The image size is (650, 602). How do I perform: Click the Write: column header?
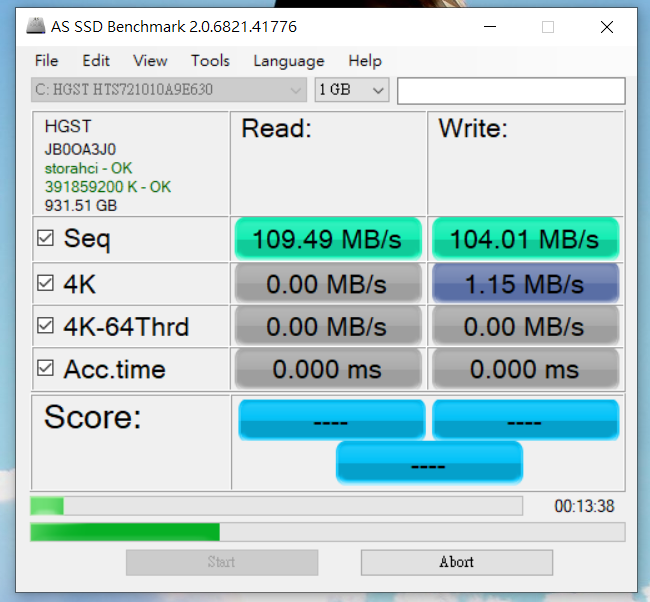click(473, 128)
